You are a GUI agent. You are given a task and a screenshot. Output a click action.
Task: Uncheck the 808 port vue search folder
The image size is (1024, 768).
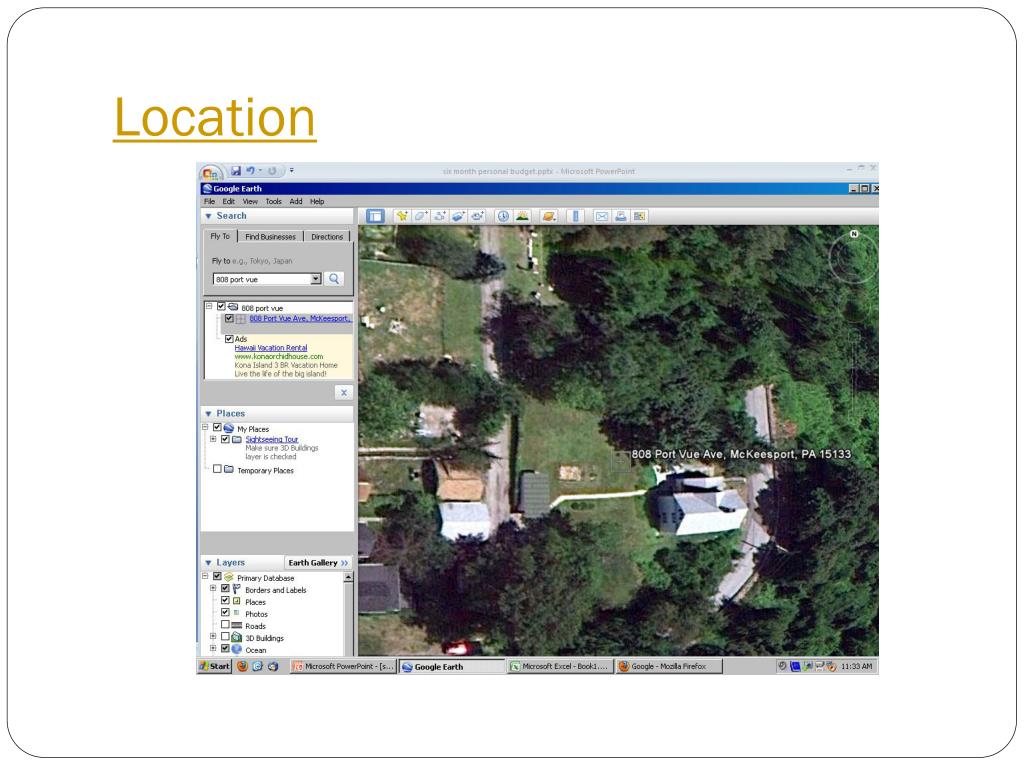click(221, 306)
